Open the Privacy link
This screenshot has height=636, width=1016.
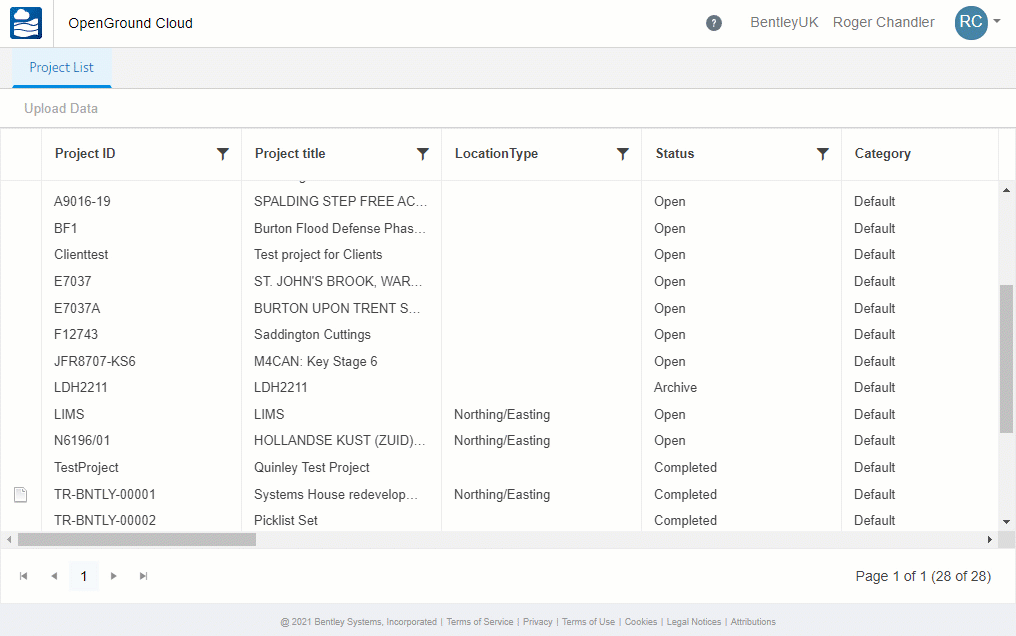point(538,622)
